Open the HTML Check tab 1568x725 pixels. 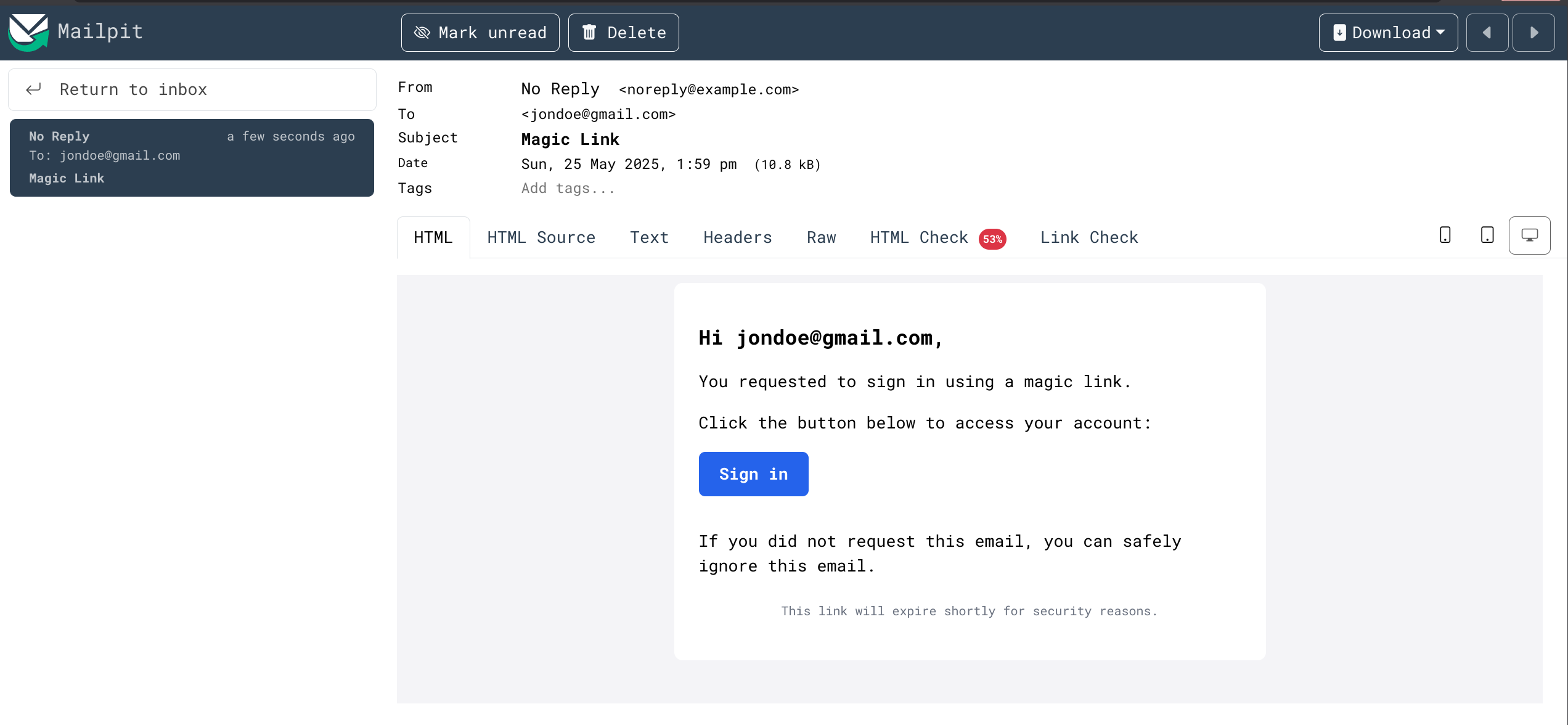[937, 237]
